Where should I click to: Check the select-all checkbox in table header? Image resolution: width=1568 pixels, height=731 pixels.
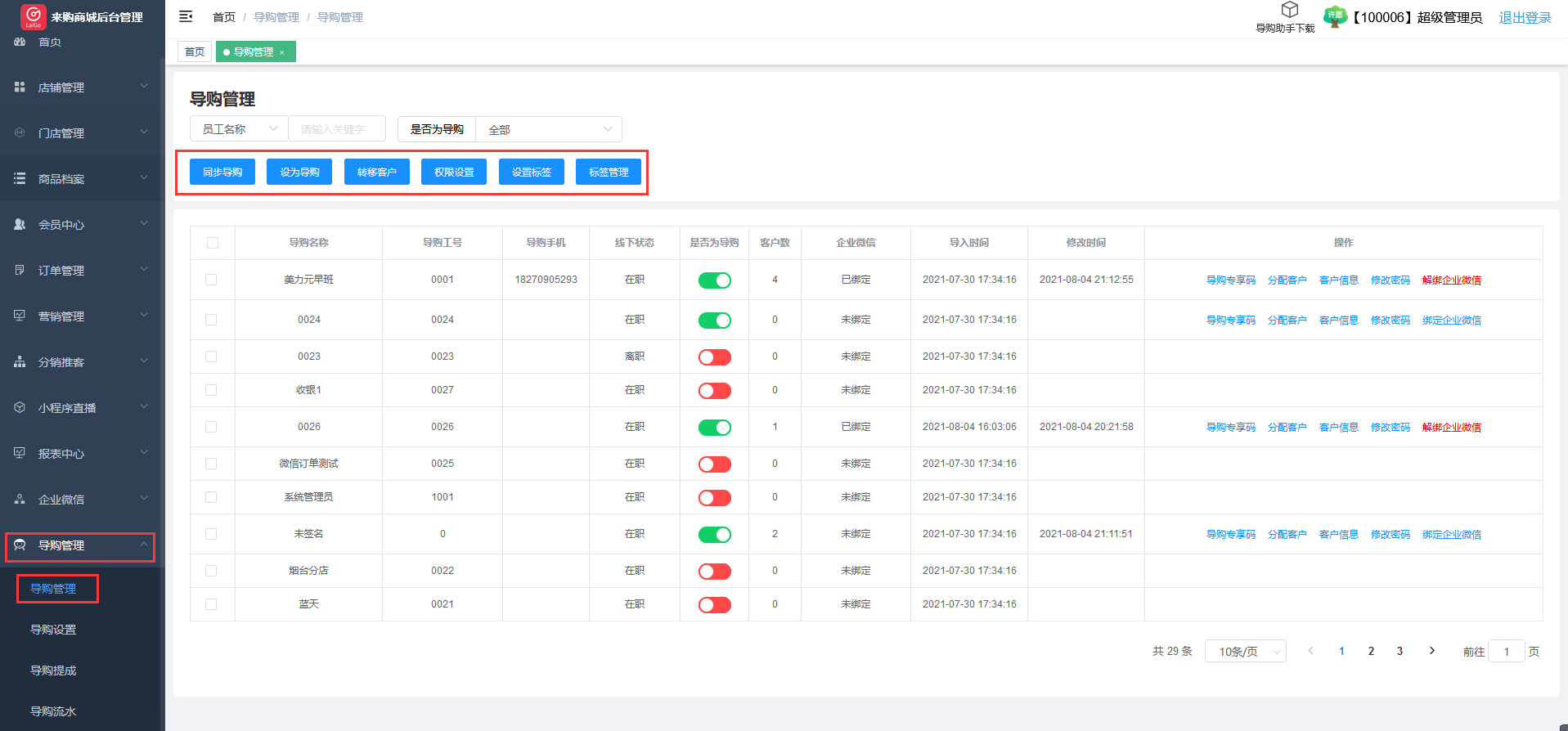tap(213, 243)
